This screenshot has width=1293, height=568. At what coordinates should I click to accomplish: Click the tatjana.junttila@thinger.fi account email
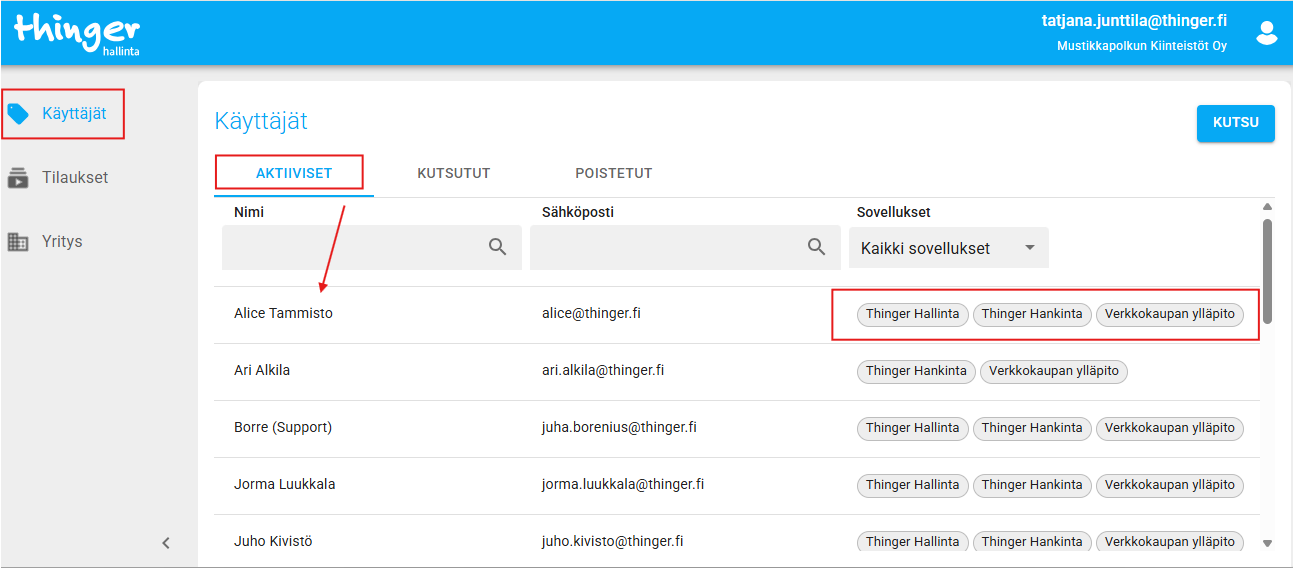[x=1134, y=20]
